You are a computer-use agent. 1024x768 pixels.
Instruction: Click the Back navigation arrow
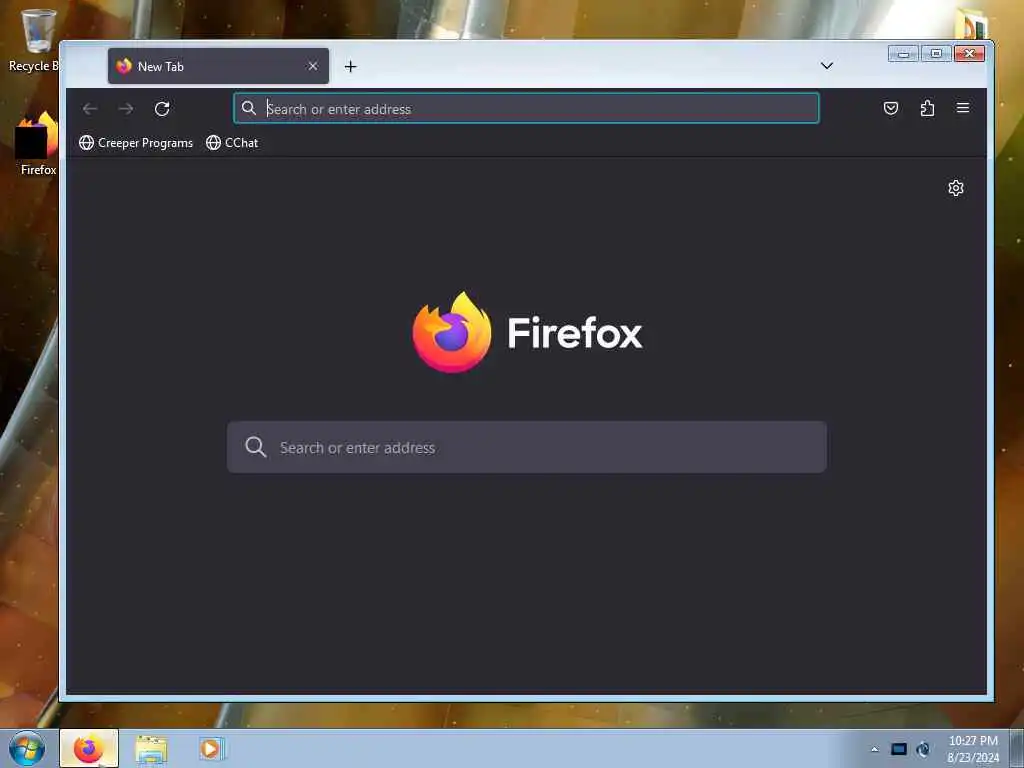click(x=90, y=108)
